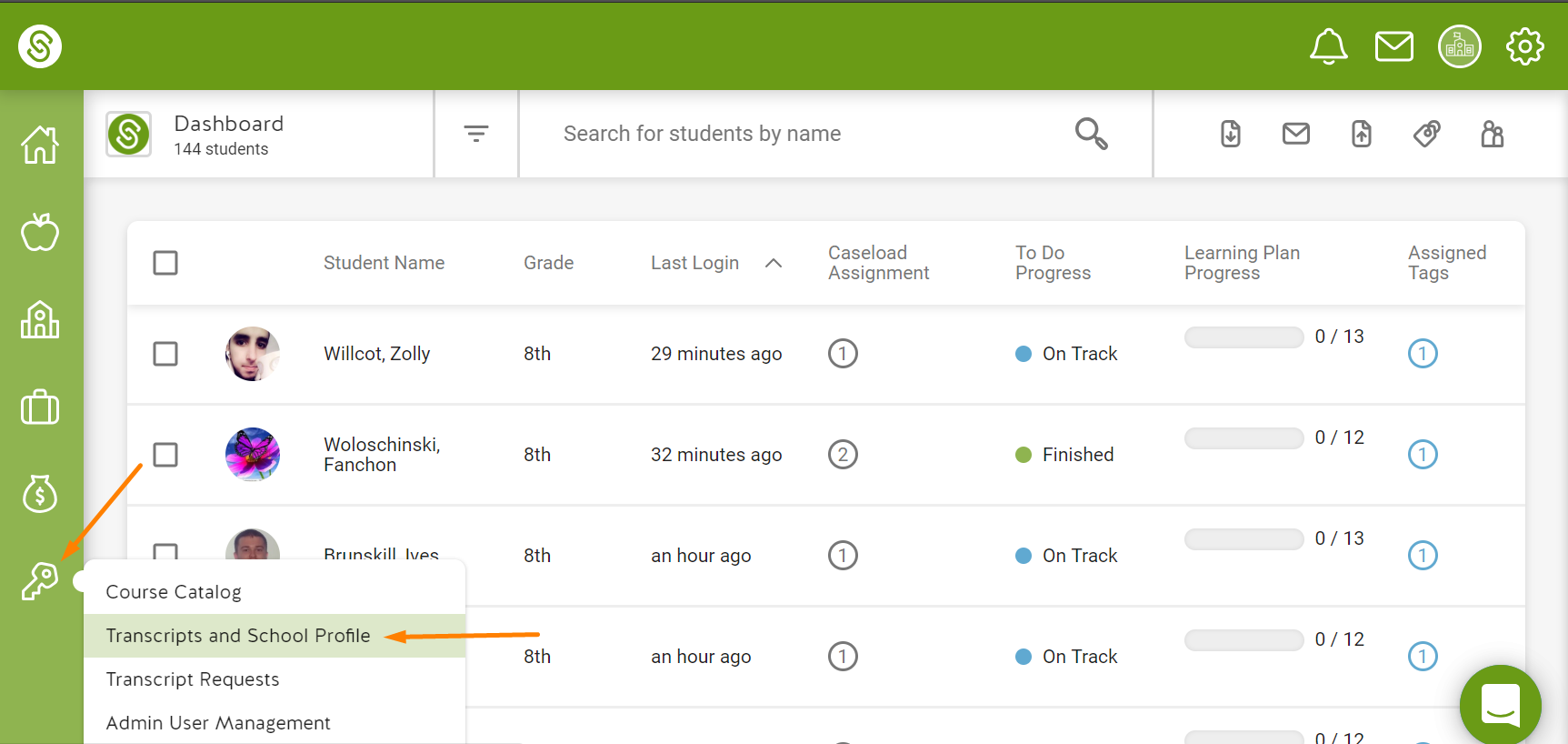Click the '144 students' count text
Viewport: 1568px width, 744px height.
pyautogui.click(x=222, y=149)
